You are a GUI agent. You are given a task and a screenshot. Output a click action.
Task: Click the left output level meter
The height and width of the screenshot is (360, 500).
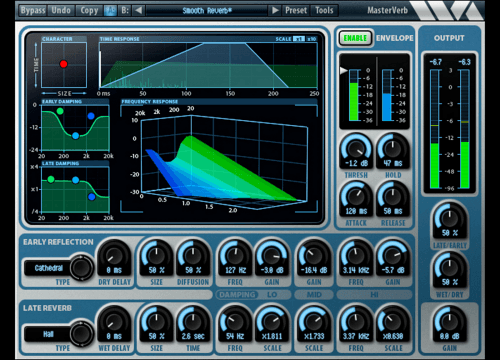click(x=435, y=129)
